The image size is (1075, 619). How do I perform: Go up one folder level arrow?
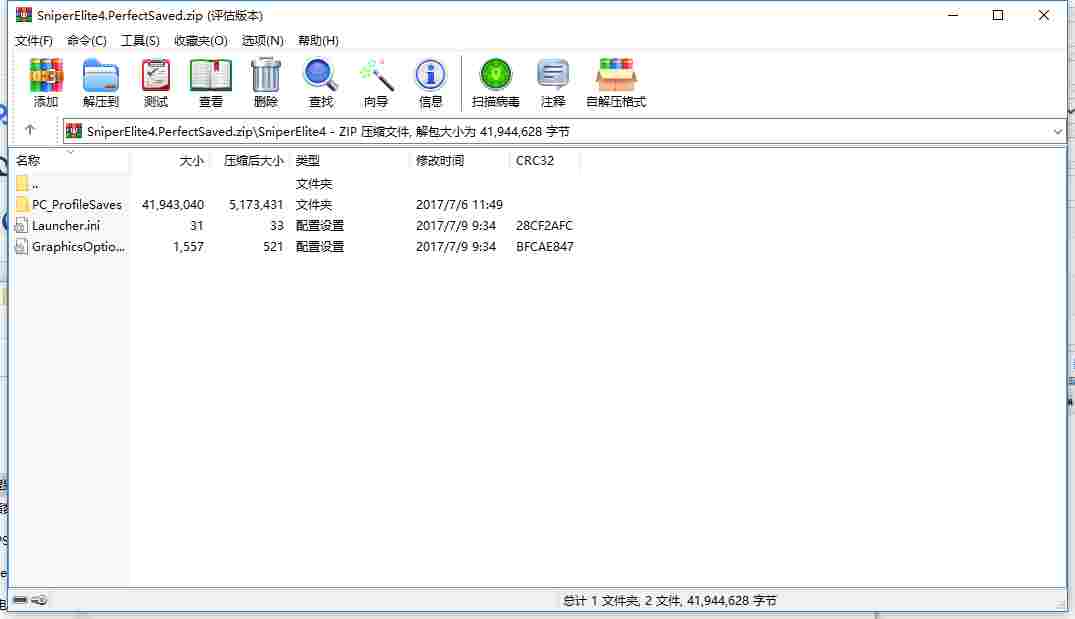point(29,130)
